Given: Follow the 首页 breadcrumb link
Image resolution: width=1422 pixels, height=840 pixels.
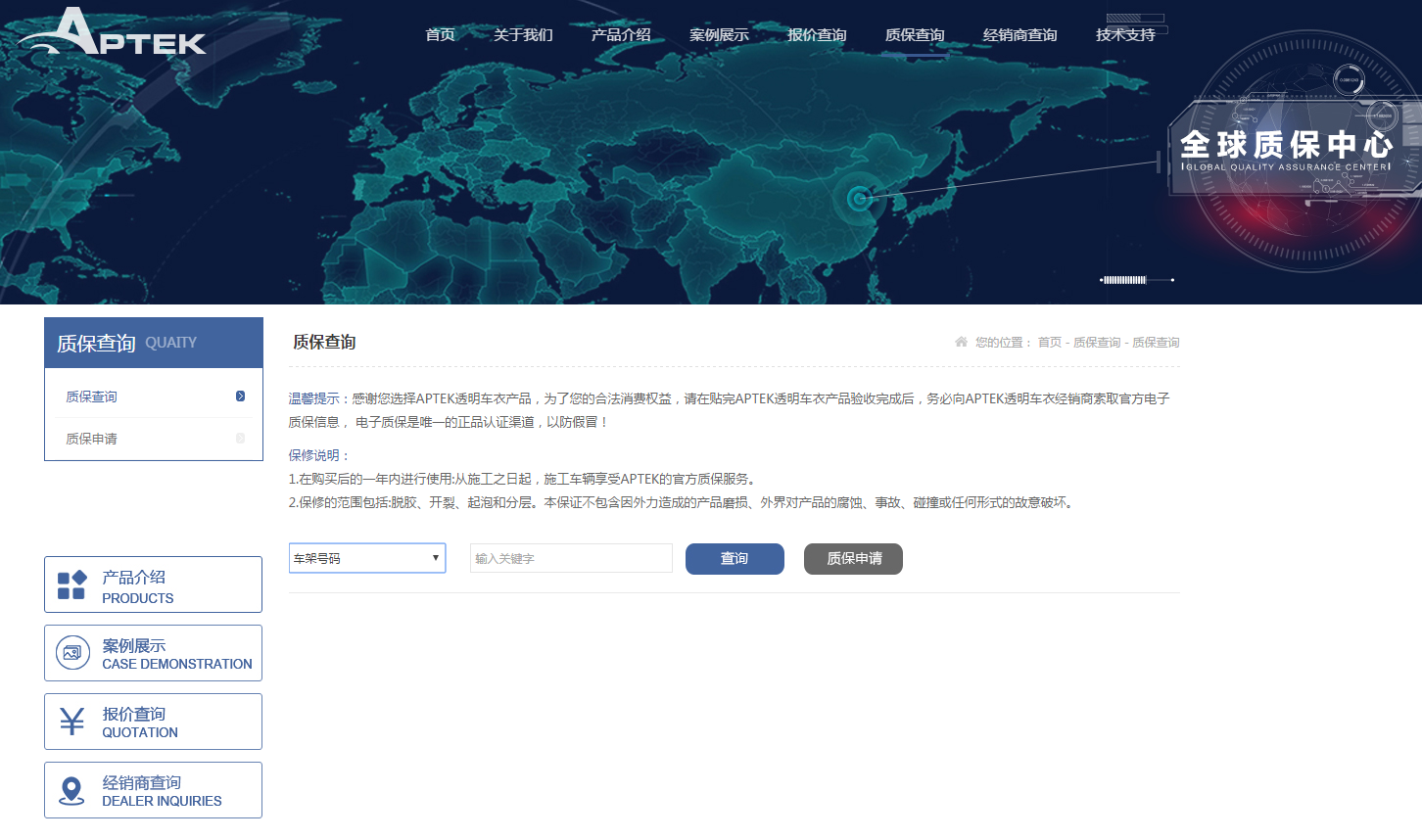Looking at the screenshot, I should [x=1049, y=343].
